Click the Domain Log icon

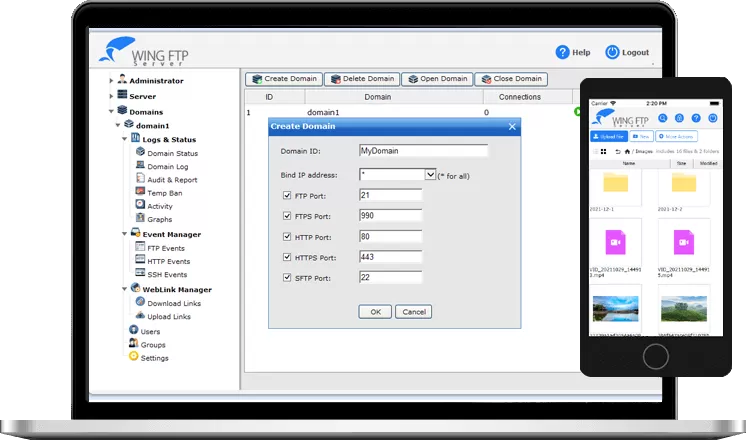click(x=140, y=165)
